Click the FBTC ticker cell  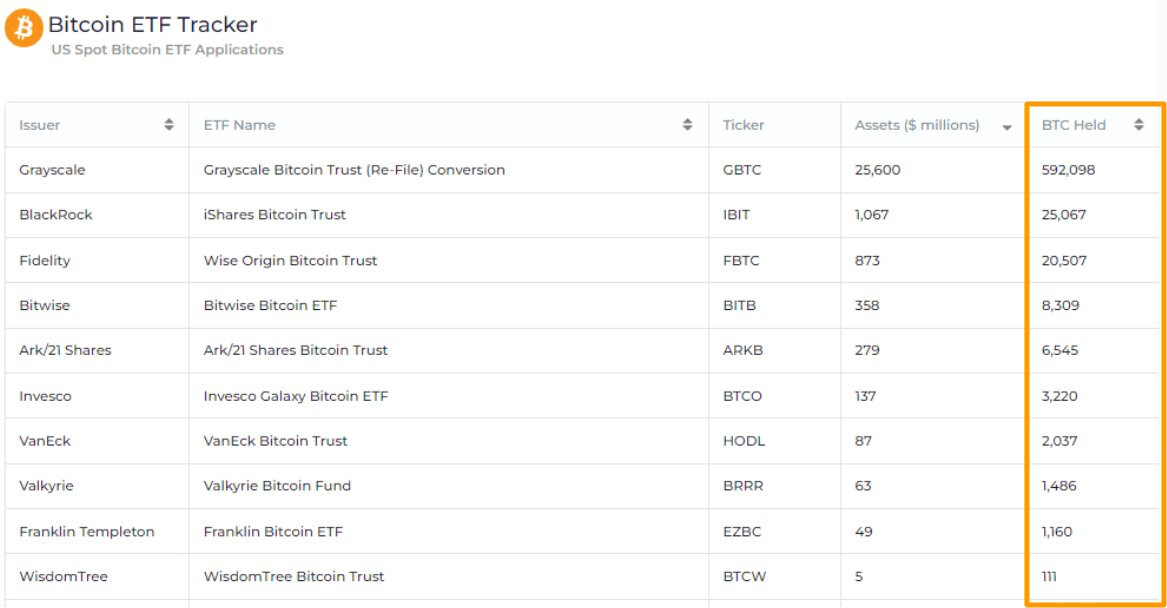tap(741, 260)
